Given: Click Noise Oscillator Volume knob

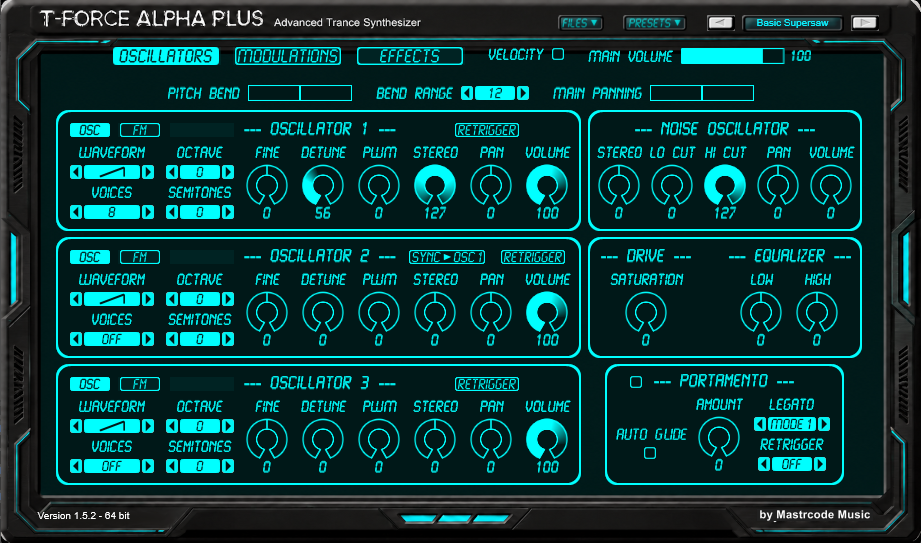Looking at the screenshot, I should tap(831, 185).
